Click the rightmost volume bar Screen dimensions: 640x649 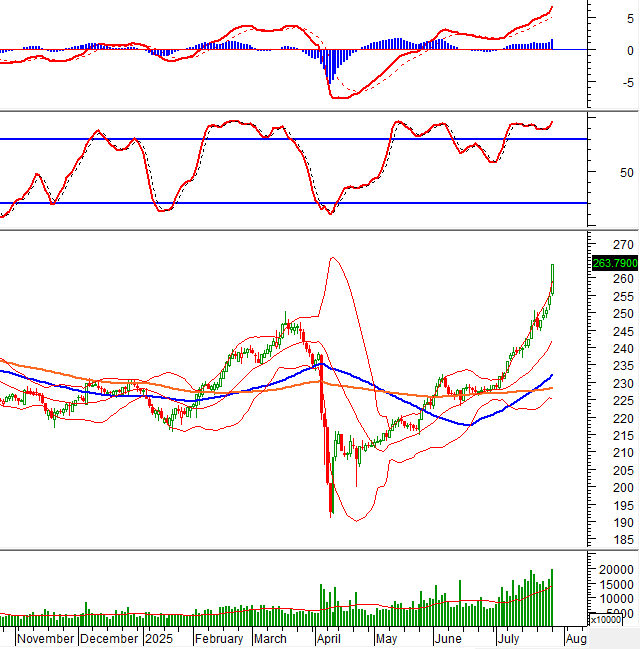pyautogui.click(x=552, y=597)
